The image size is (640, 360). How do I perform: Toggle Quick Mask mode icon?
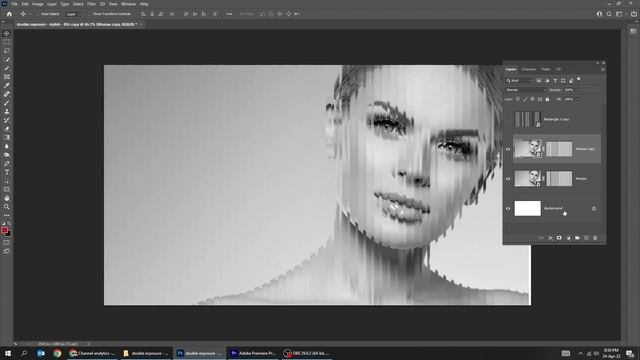tap(7, 242)
